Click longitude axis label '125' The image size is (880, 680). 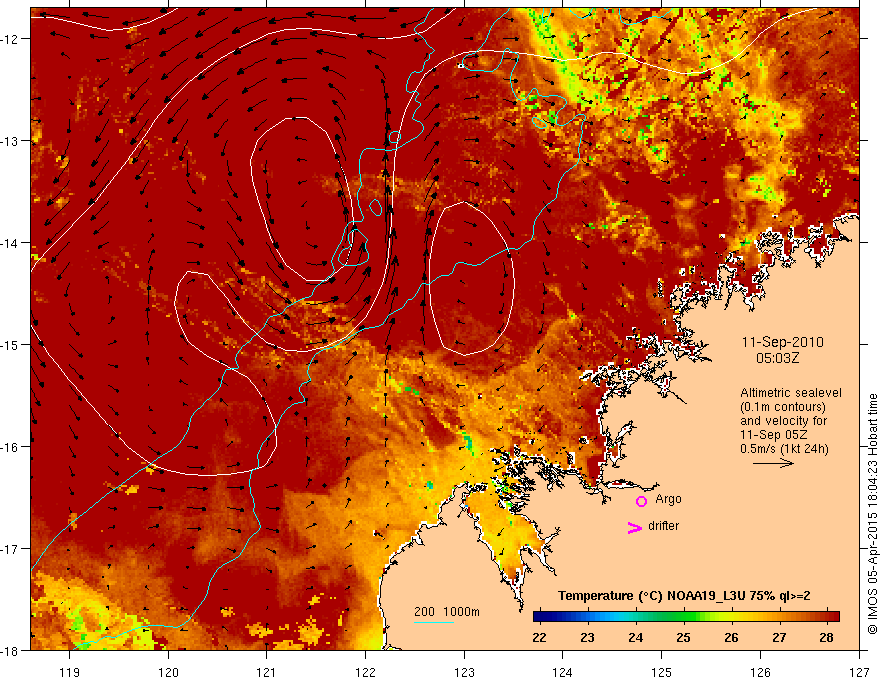662,672
